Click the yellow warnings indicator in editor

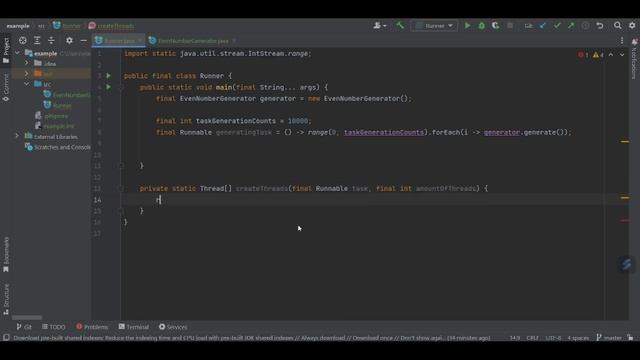[598, 55]
